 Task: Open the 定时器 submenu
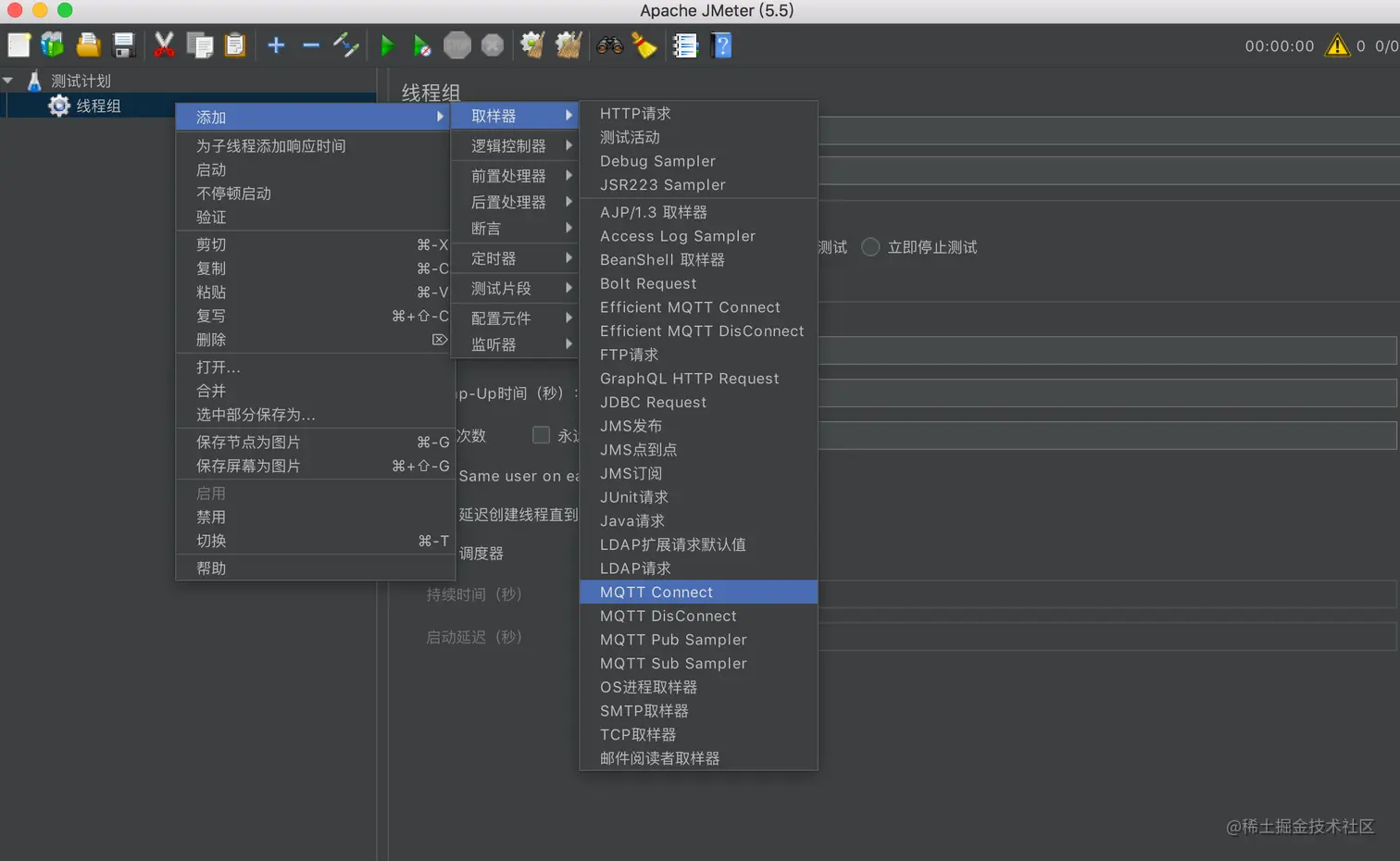(515, 258)
